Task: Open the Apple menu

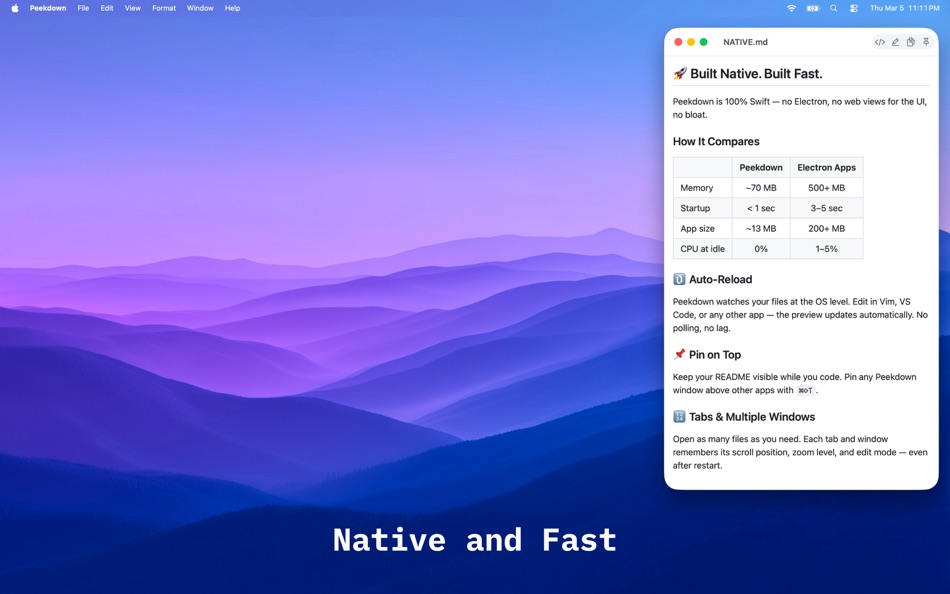Action: (15, 8)
